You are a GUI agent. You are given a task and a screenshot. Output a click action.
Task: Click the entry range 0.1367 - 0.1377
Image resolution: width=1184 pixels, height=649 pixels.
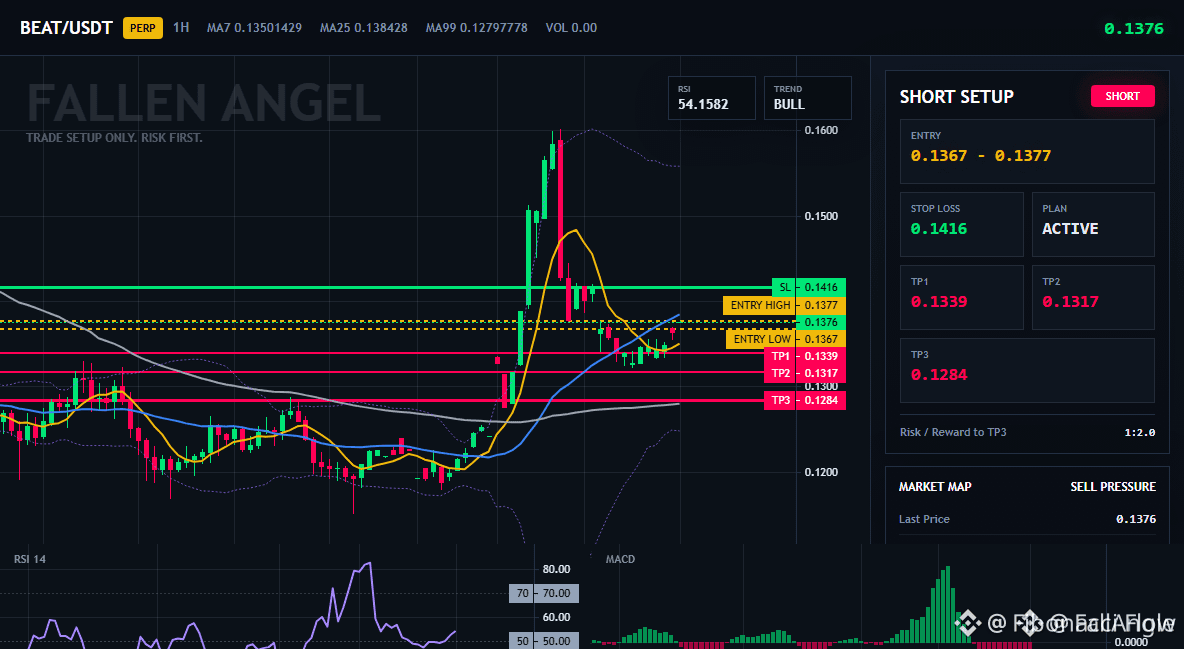tap(981, 156)
